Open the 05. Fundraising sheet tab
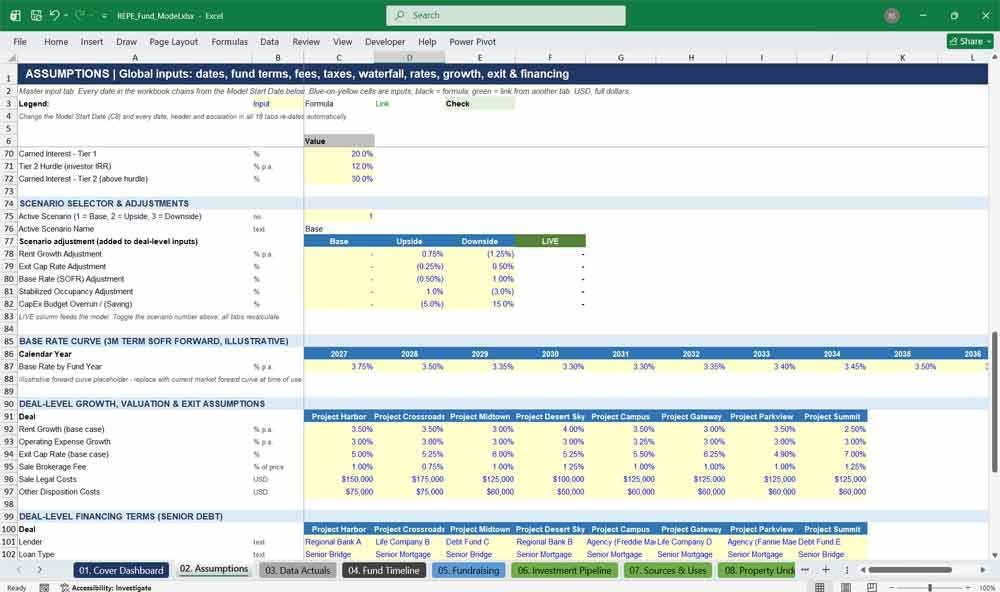Image resolution: width=1000 pixels, height=592 pixels. pyautogui.click(x=468, y=570)
